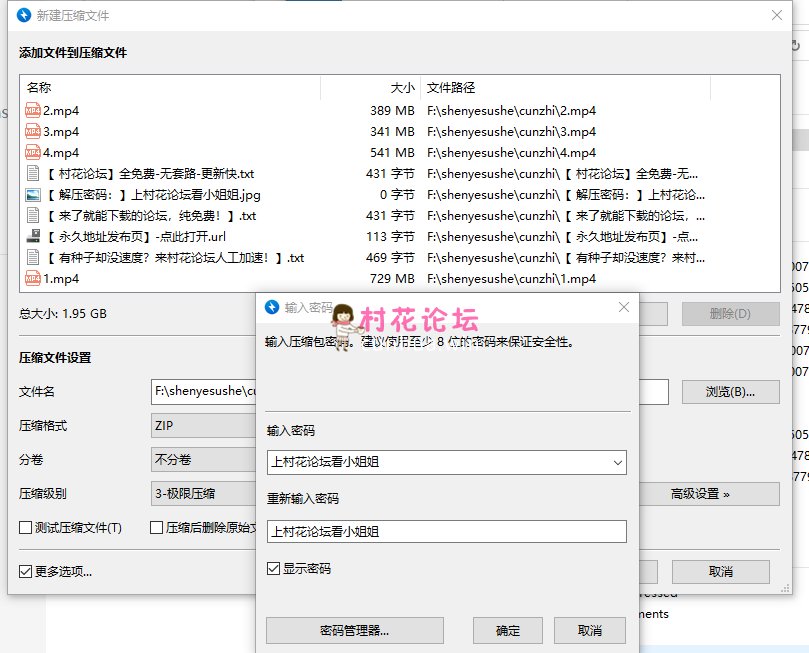
Task: Enable the 测试压缩文件(T) checkbox
Action: click(26, 528)
